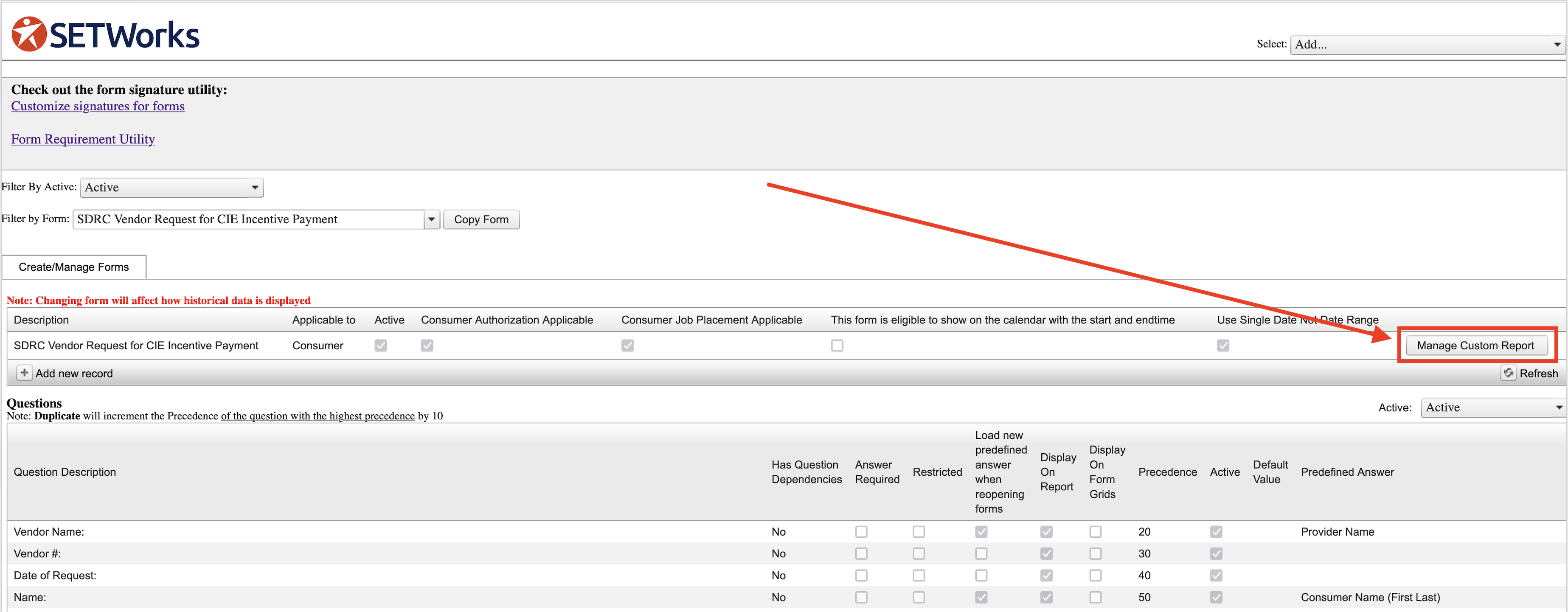Image resolution: width=1568 pixels, height=612 pixels.
Task: Open the Customize signatures for forms link
Action: [x=97, y=106]
